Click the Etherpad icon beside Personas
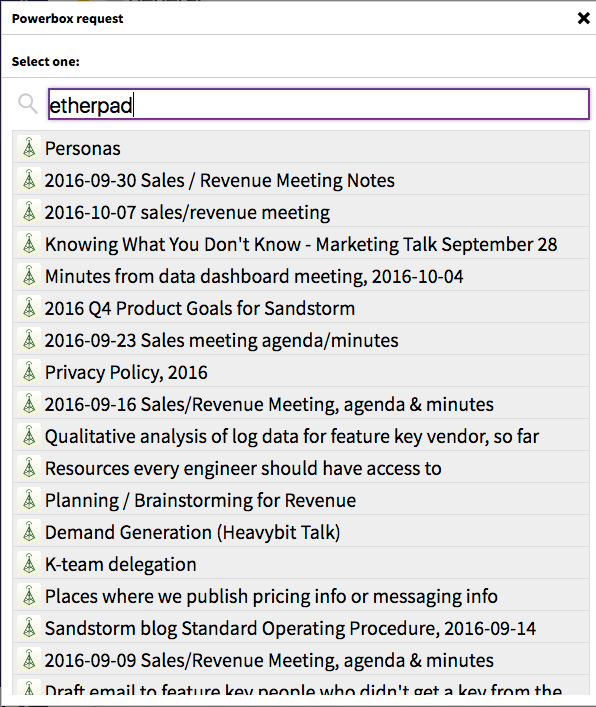Viewport: 596px width, 707px height. click(x=29, y=147)
